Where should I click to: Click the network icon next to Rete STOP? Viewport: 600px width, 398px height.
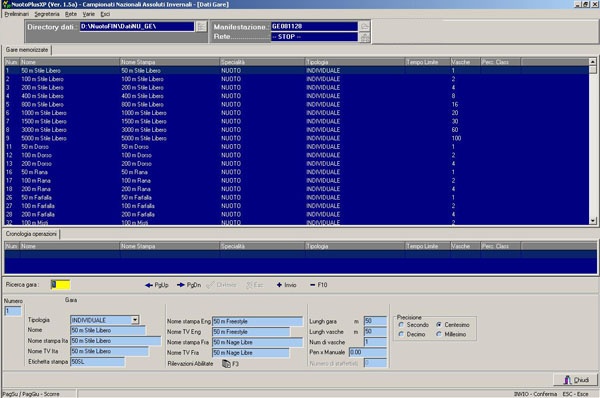pyautogui.click(x=365, y=37)
